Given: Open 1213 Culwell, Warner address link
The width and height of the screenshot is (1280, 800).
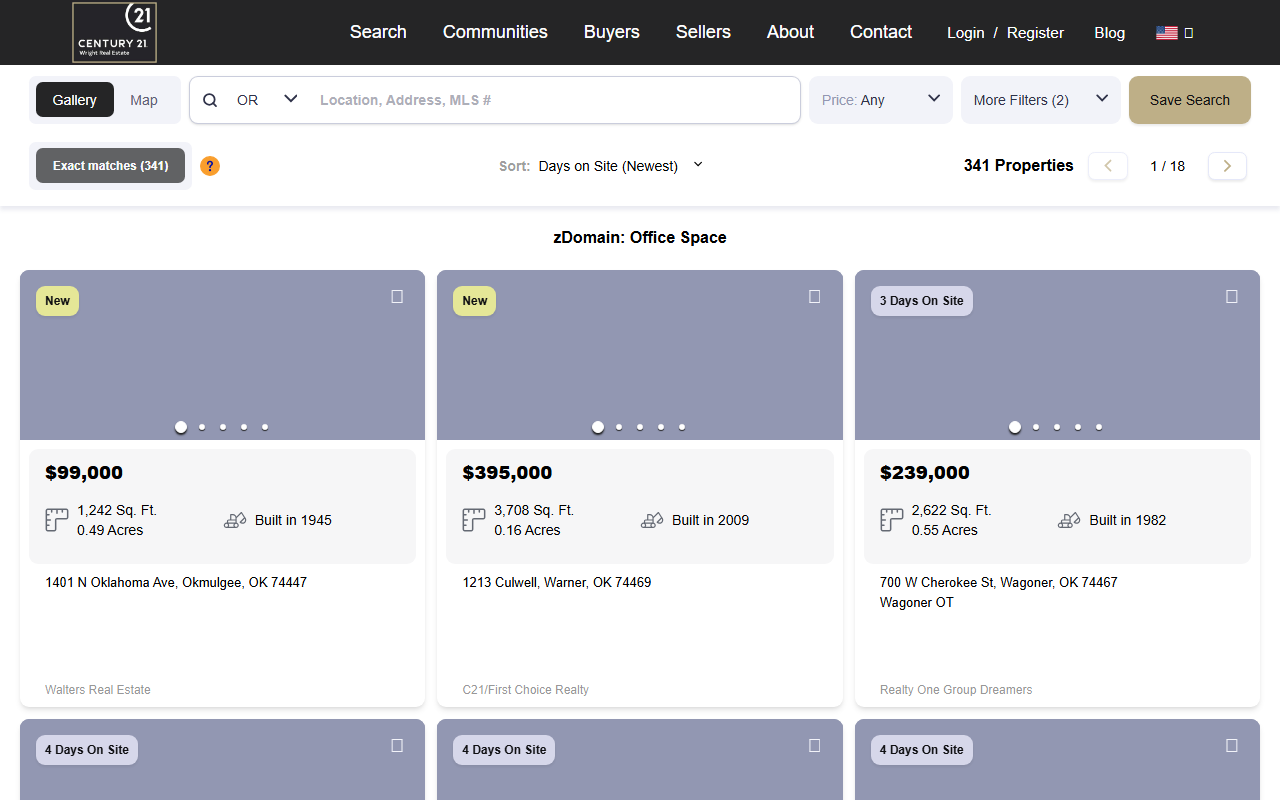Looking at the screenshot, I should 557,582.
